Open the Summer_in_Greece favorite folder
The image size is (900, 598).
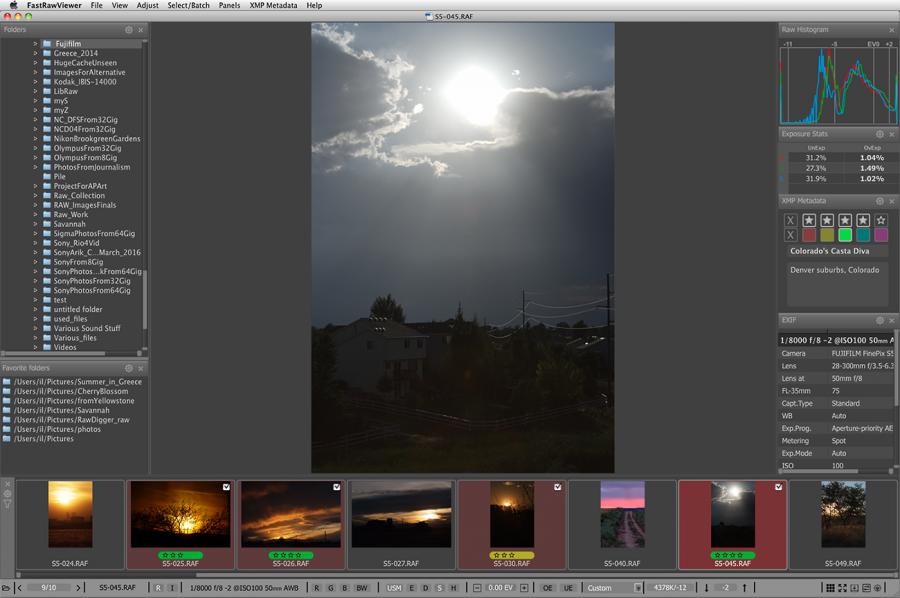point(76,382)
